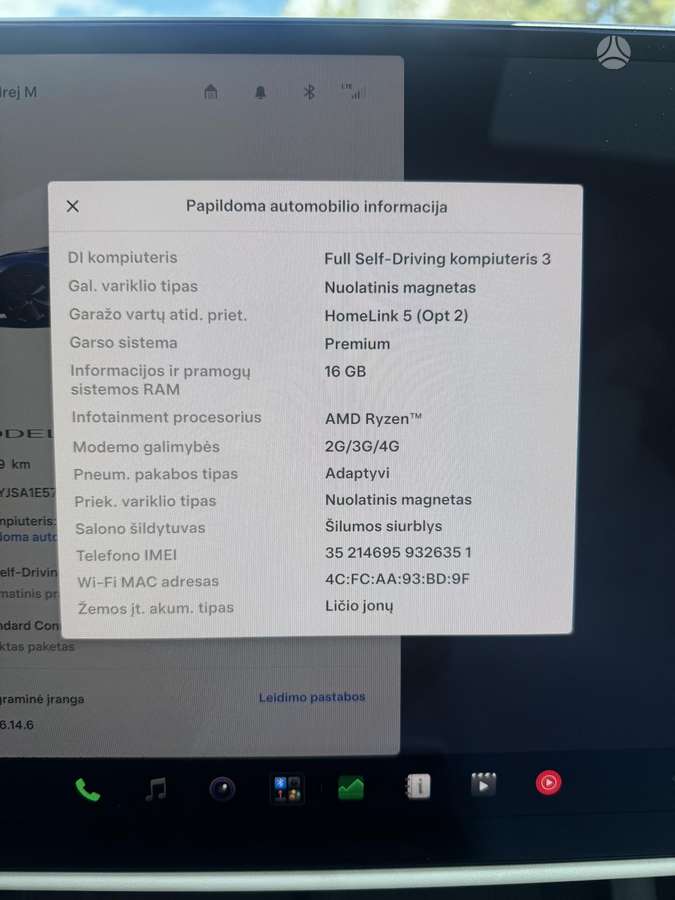Tap the Salono šildytuvas label
This screenshot has width=675, height=900.
[x=140, y=528]
